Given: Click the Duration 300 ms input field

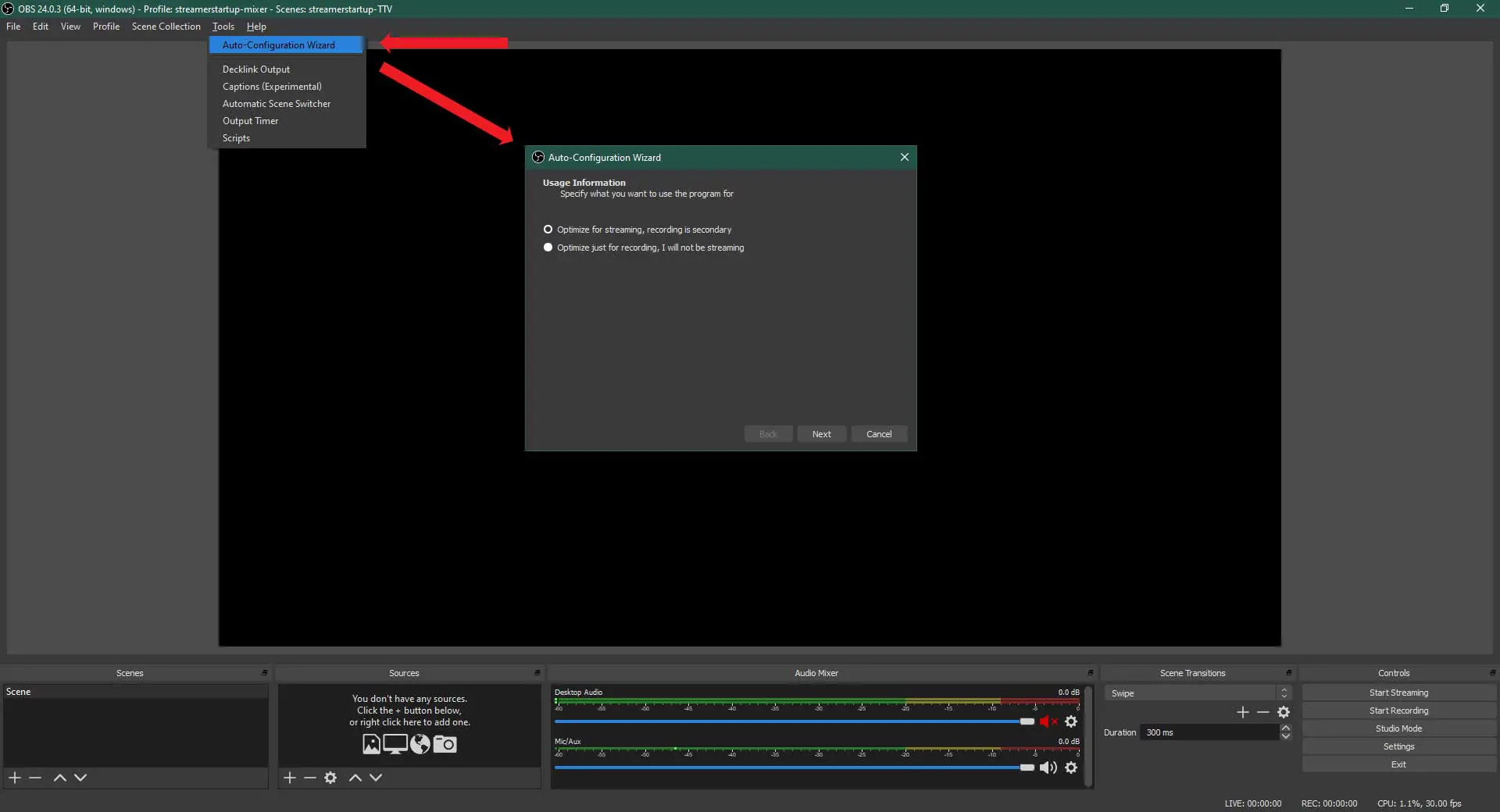Looking at the screenshot, I should click(1209, 732).
